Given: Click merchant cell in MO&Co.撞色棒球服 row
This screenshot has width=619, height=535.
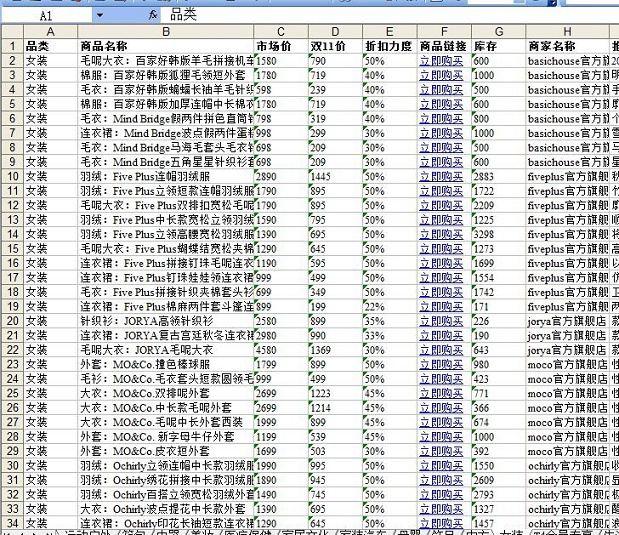Looking at the screenshot, I should point(567,364).
